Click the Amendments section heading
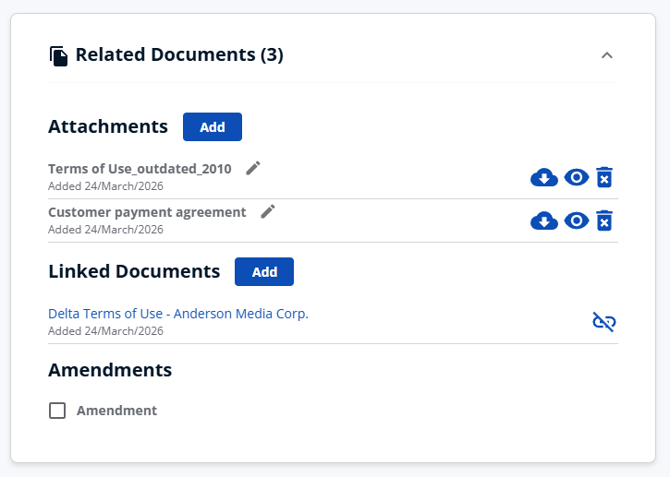This screenshot has width=670, height=477. [x=110, y=370]
